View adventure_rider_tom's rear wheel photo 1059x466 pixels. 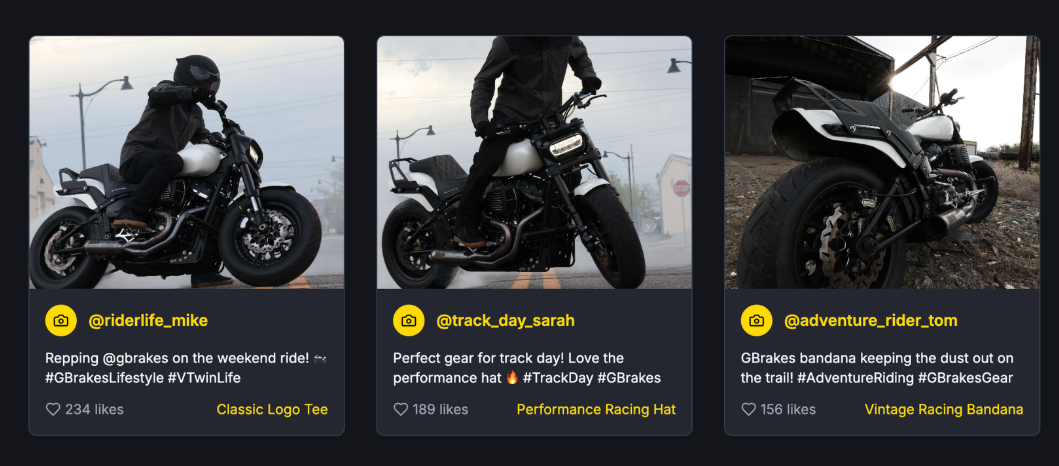(x=881, y=163)
